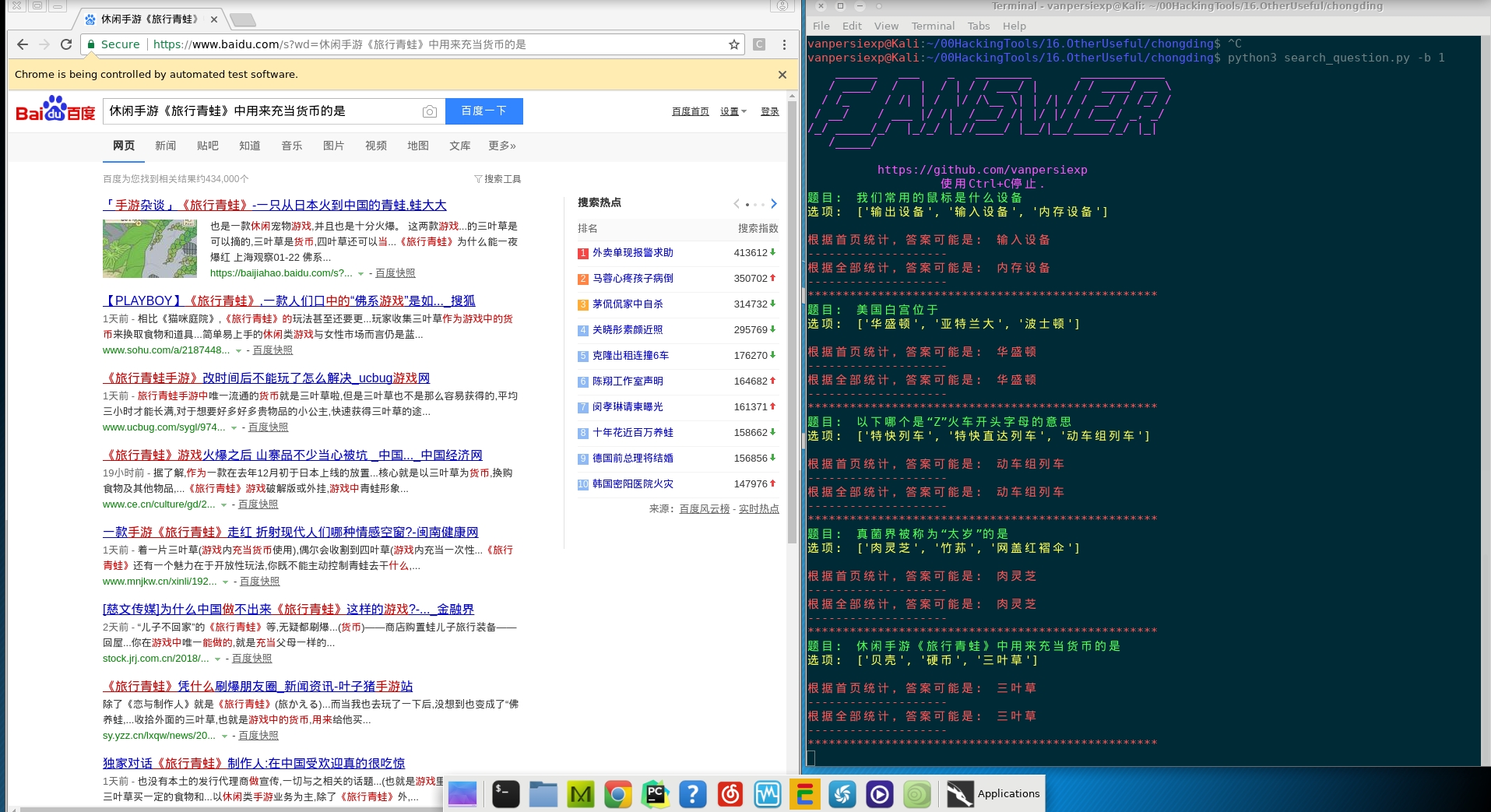Open result 「手游杂谈」《旅行青蛙》

click(x=275, y=206)
